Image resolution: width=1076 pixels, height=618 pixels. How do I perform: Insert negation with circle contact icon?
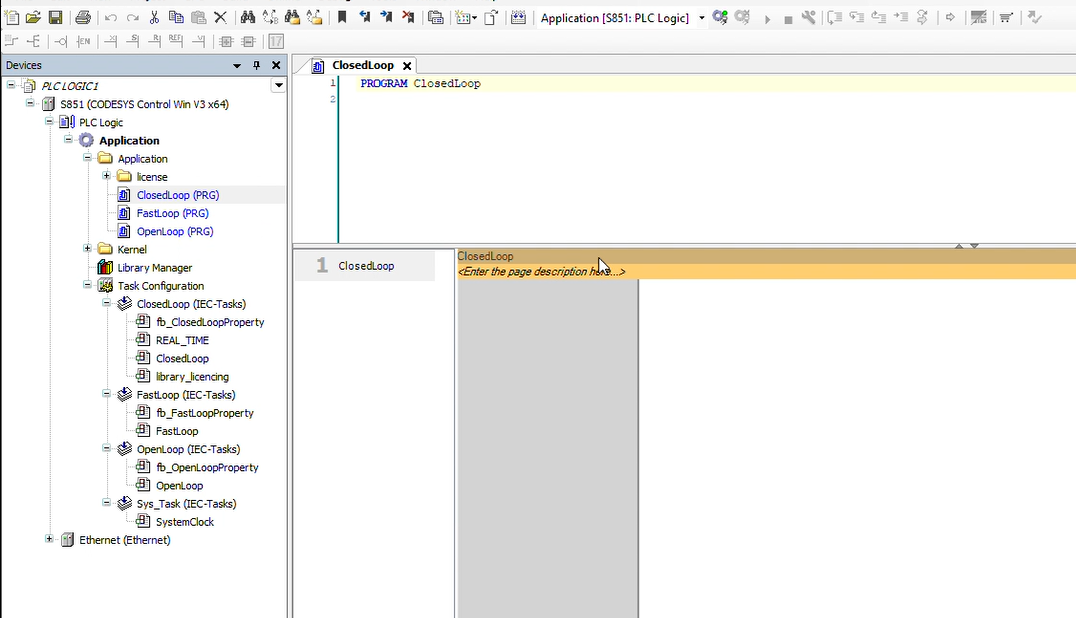[60, 42]
